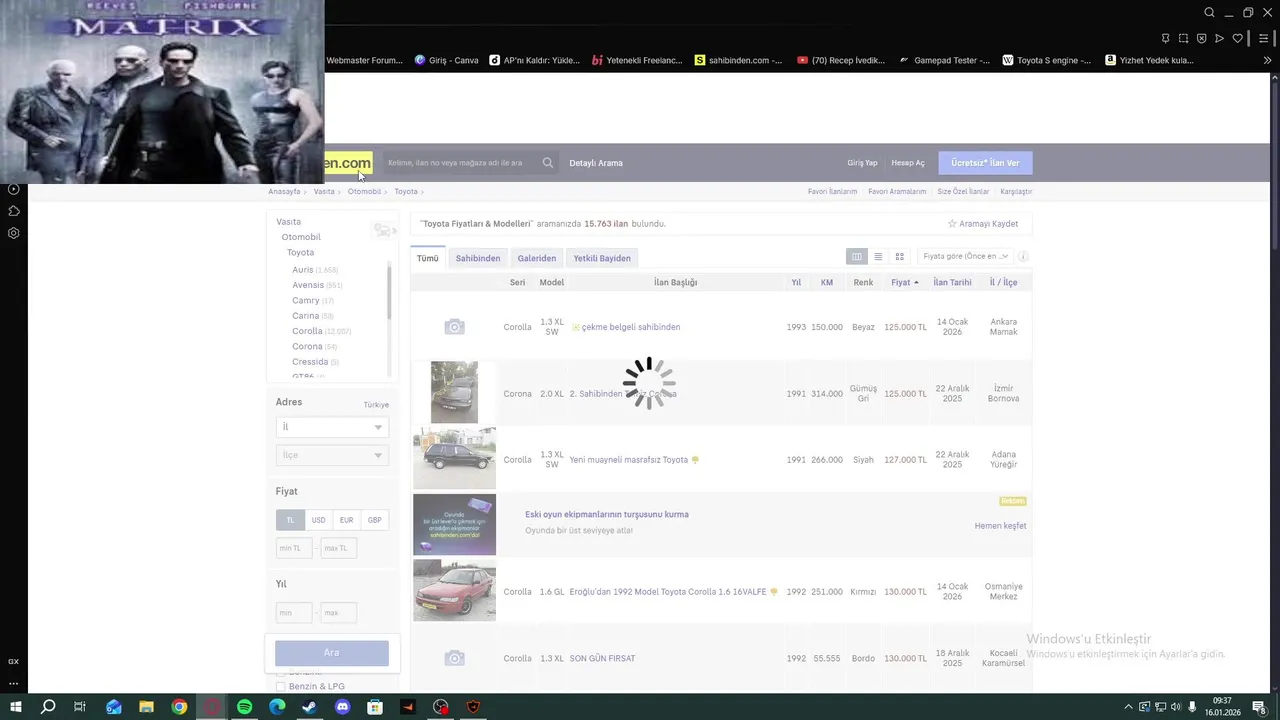1280x720 pixels.
Task: Switch to the Sahibinden tab
Action: [478, 258]
